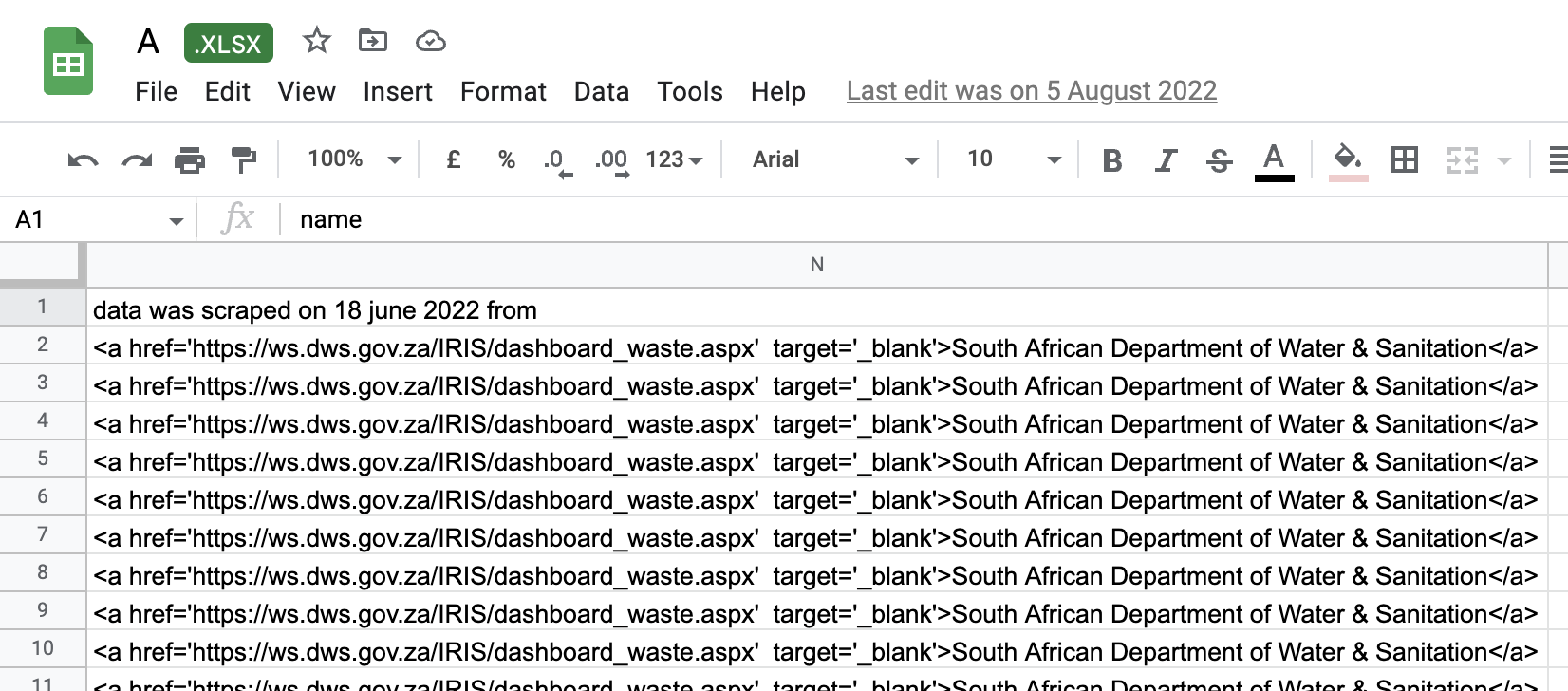The image size is (1568, 691).
Task: Toggle bold formatting
Action: (1112, 160)
